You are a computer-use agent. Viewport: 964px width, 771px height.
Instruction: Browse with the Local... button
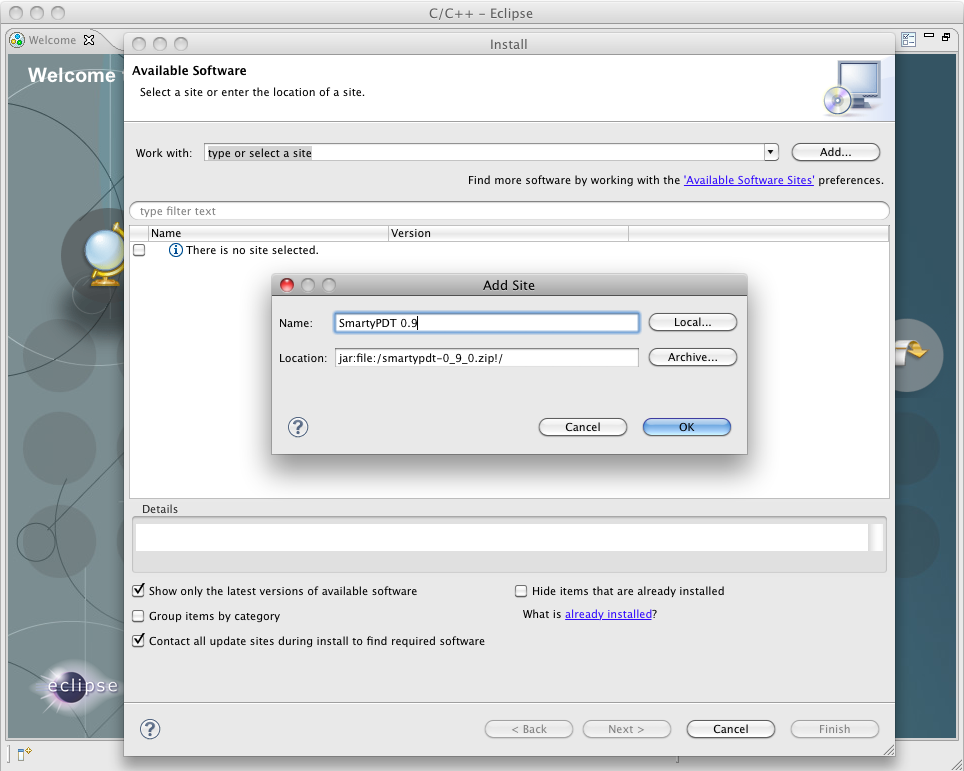[693, 322]
